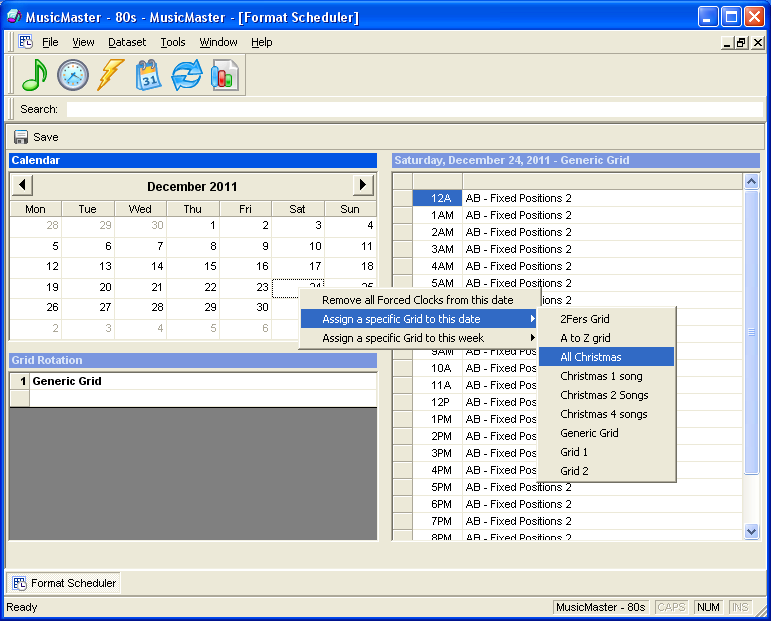The height and width of the screenshot is (621, 771).
Task: Advance the calendar to the next month
Action: click(363, 185)
